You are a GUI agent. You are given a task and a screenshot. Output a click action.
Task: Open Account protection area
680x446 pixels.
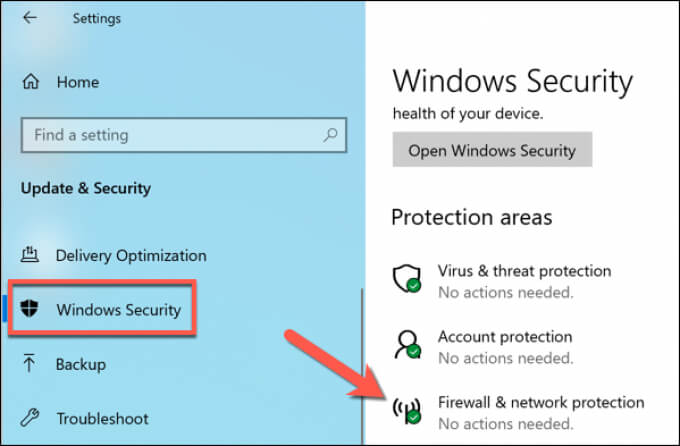pos(504,337)
